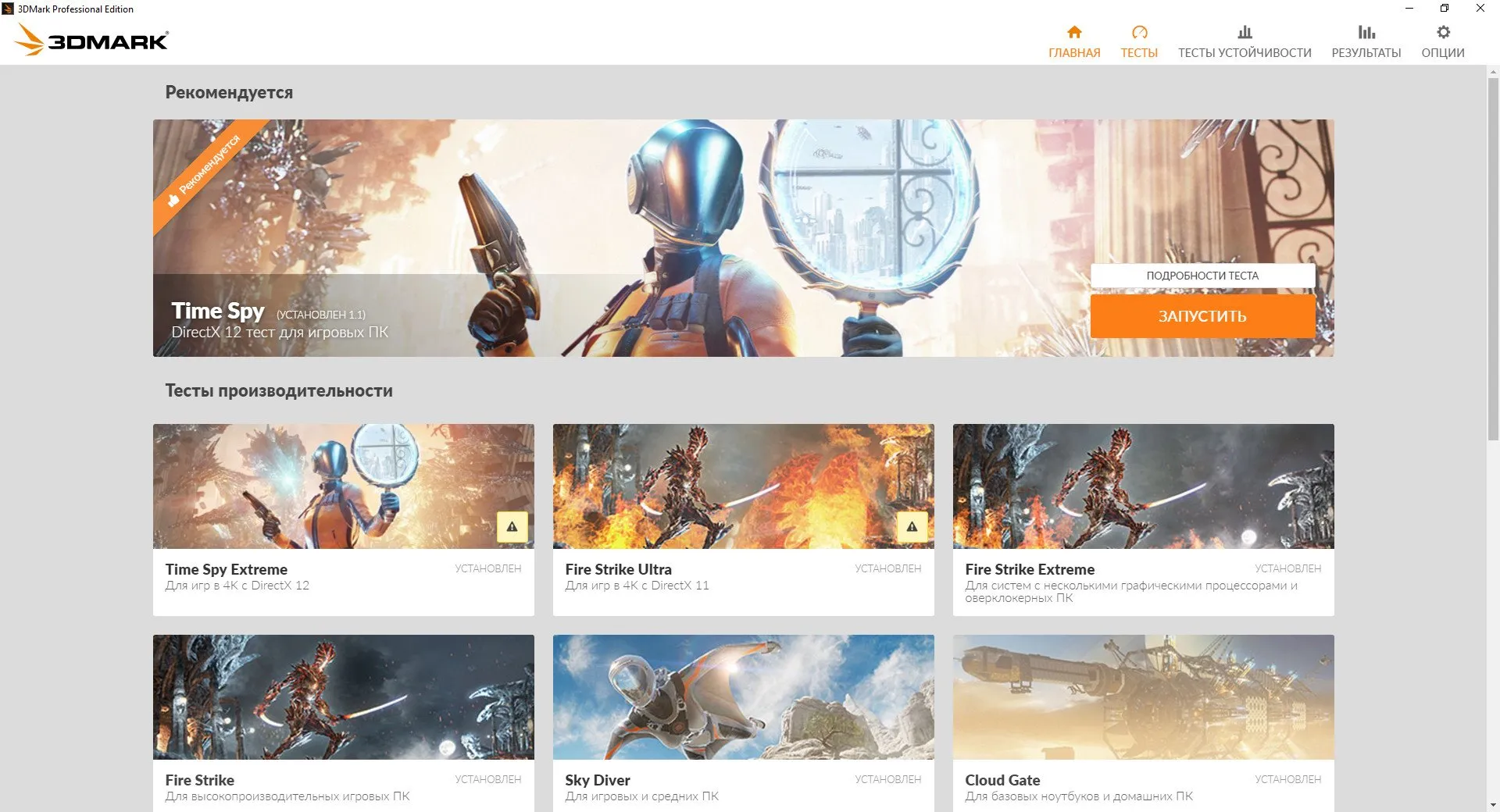
Task: Click the results bar chart icon
Action: coord(1366,32)
